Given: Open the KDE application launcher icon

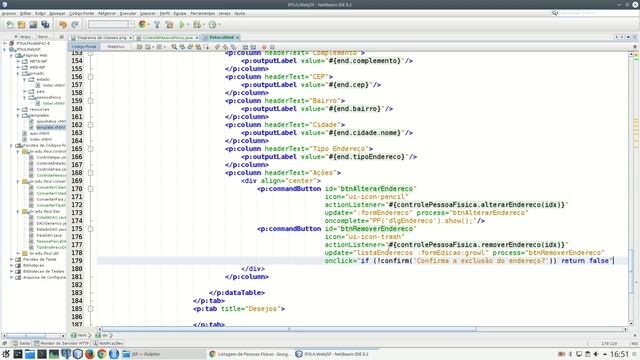Looking at the screenshot, I should point(6,354).
